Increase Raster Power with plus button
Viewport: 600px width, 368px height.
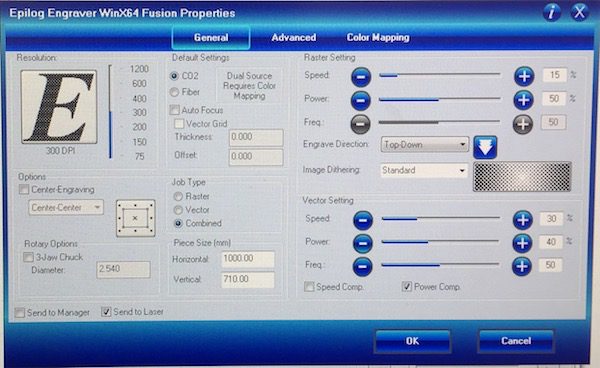tap(523, 100)
